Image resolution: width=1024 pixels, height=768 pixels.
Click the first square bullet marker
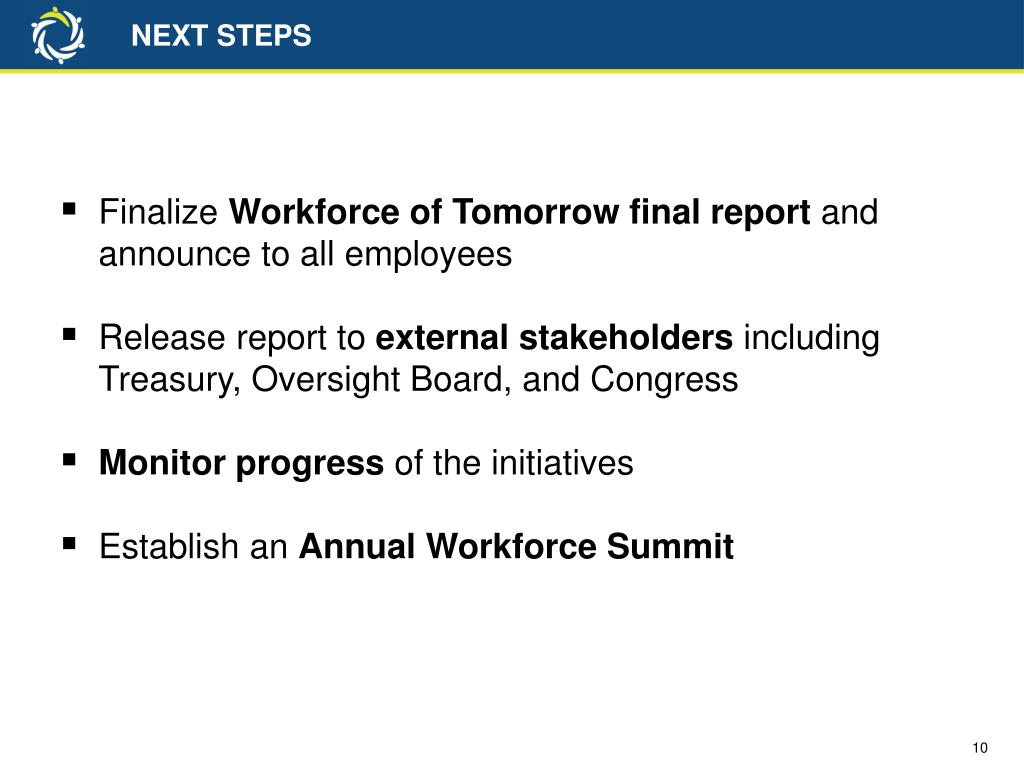pos(69,210)
